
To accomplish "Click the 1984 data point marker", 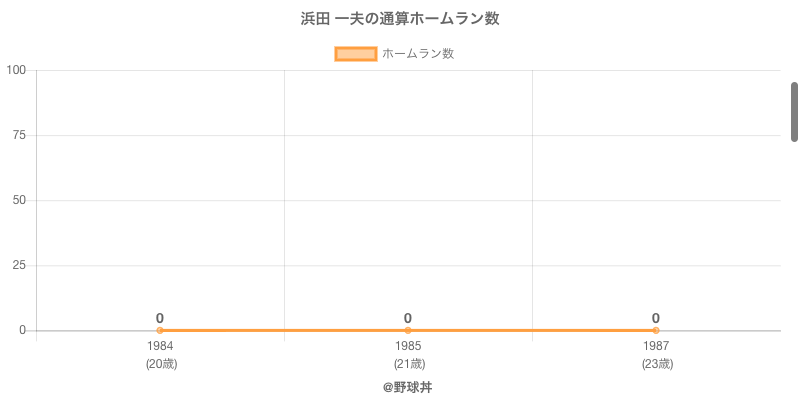I will pos(160,330).
